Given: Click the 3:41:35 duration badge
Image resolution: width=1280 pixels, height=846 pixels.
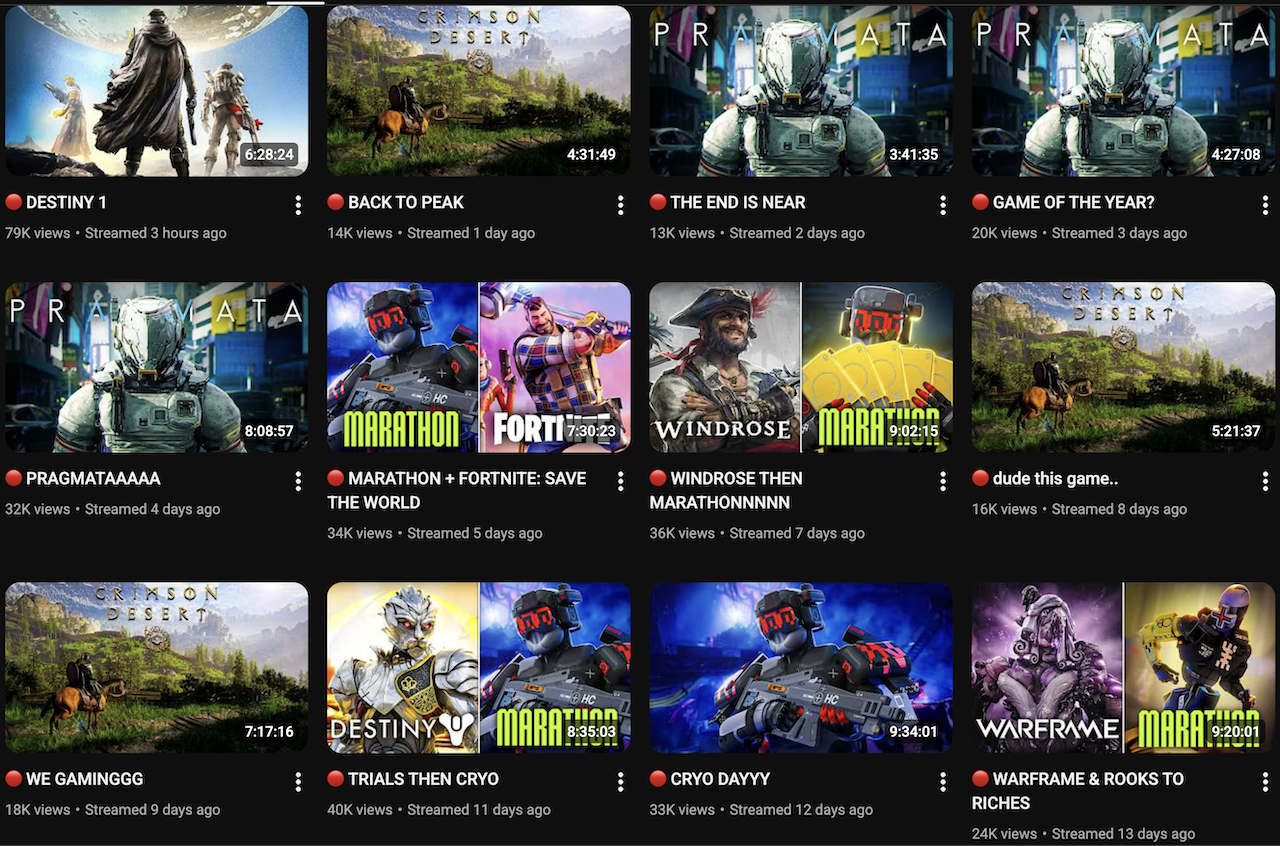Looking at the screenshot, I should pos(914,155).
